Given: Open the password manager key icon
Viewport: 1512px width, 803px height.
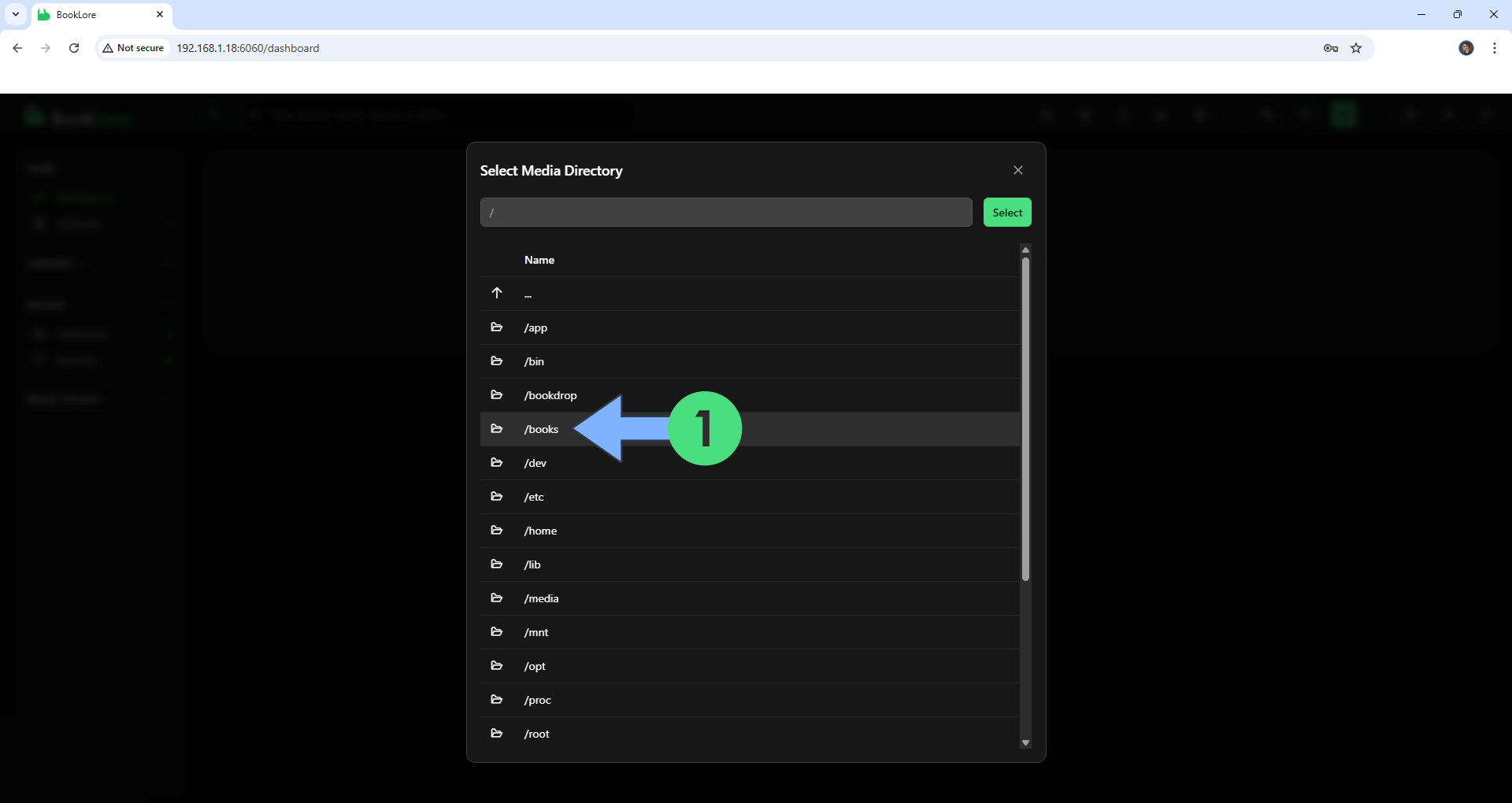Looking at the screenshot, I should 1330,48.
